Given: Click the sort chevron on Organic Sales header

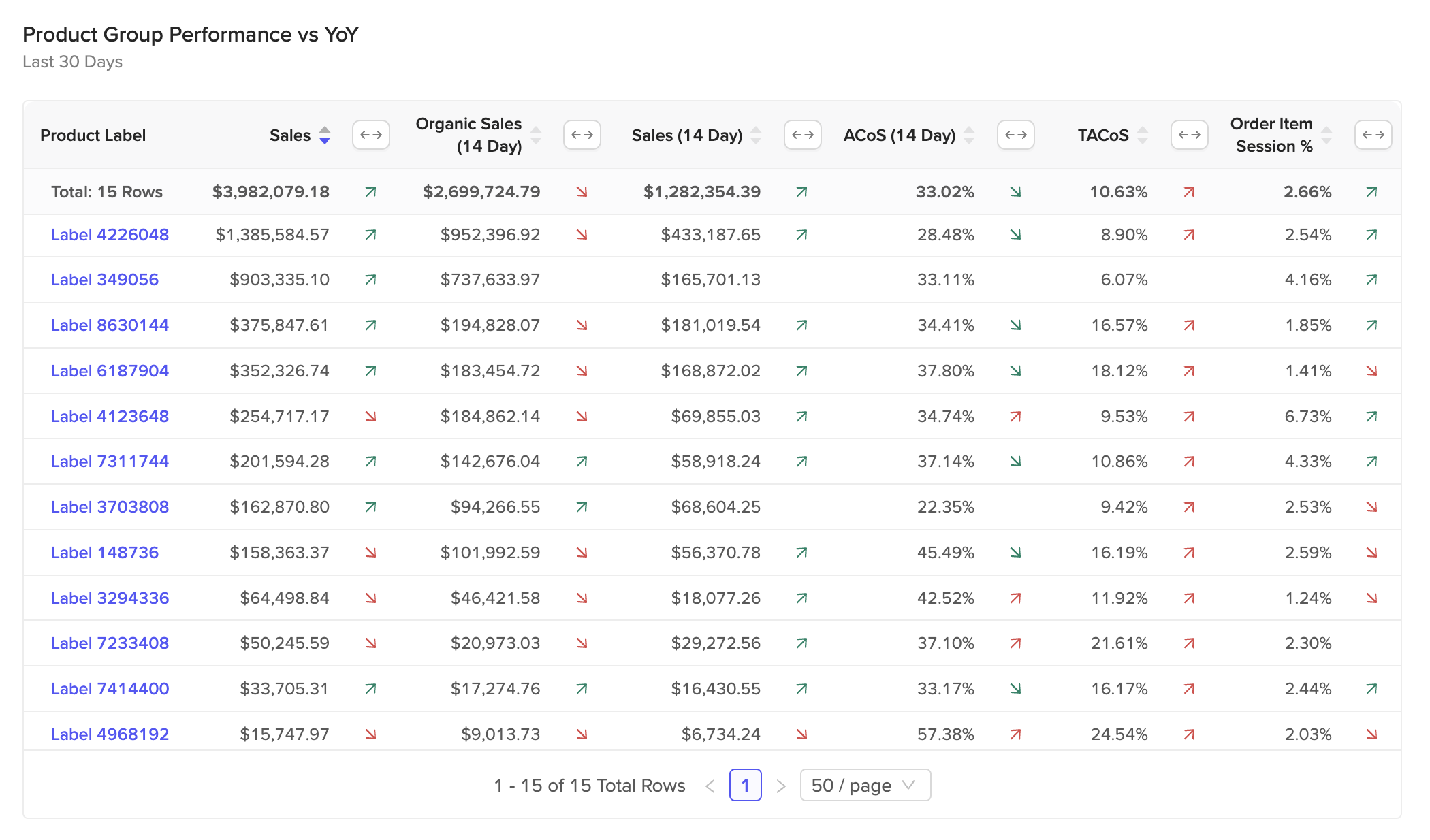Looking at the screenshot, I should click(537, 135).
